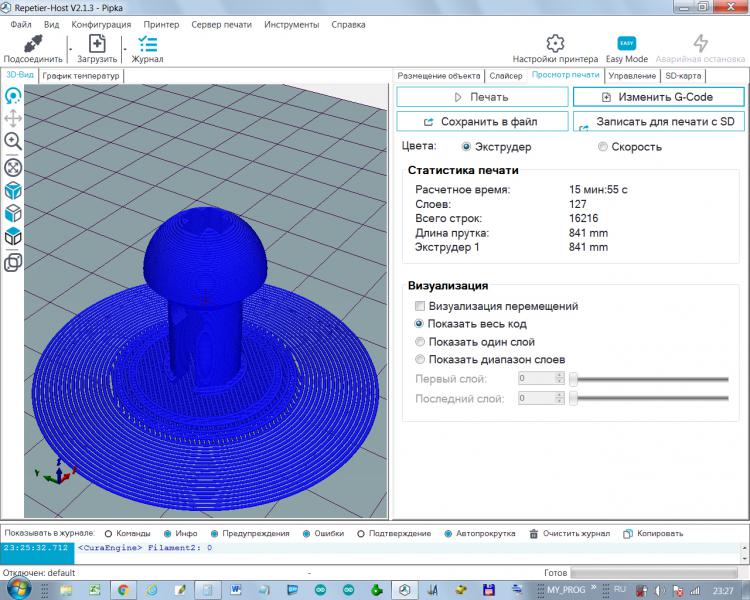Click Сохранить в файл button
The image size is (750, 600).
click(x=482, y=121)
